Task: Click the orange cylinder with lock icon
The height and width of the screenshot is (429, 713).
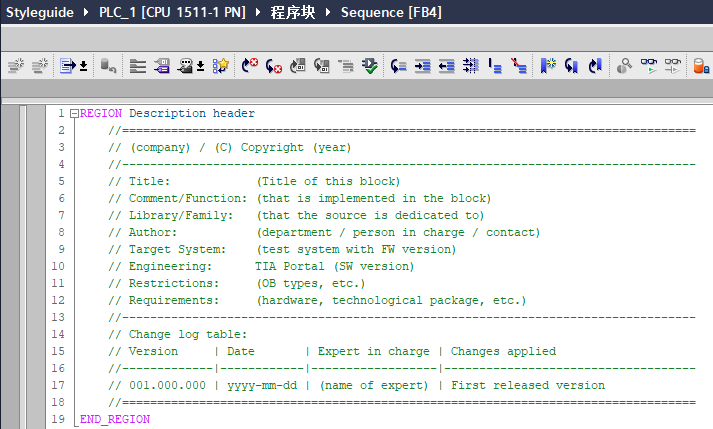Action: pos(701,66)
